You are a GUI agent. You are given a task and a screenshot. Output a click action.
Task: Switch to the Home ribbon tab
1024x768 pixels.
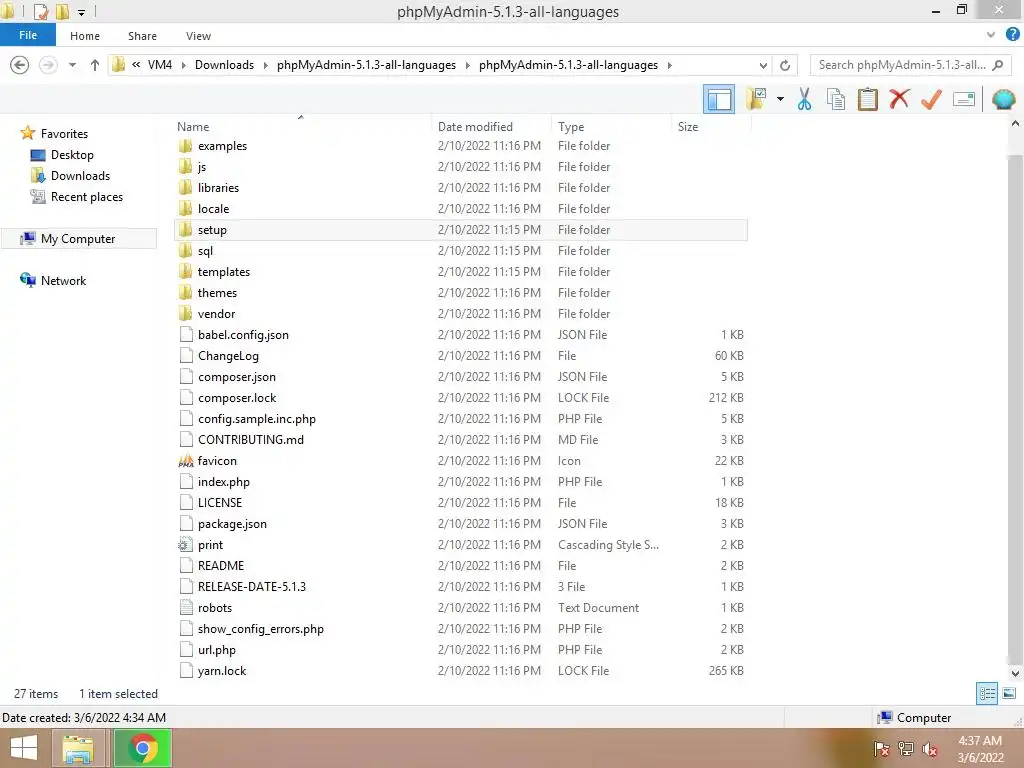tap(85, 36)
